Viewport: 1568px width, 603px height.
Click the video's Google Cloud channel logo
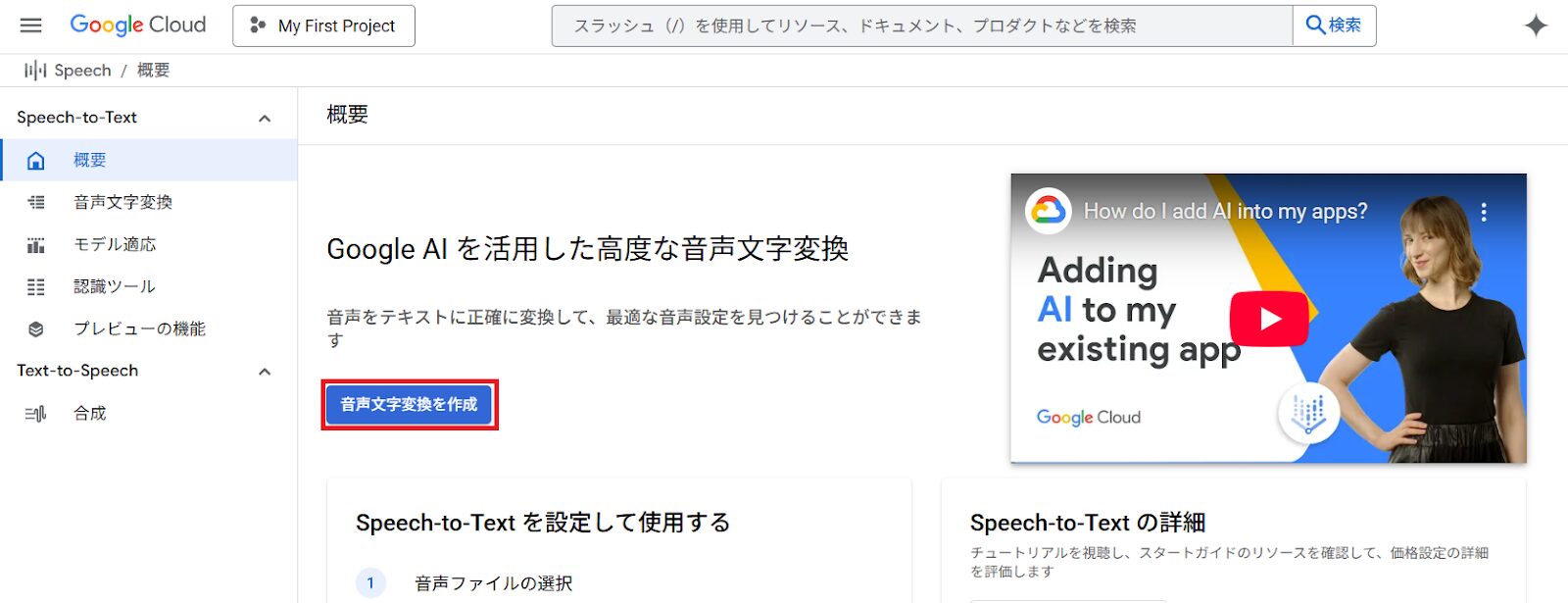(x=1048, y=211)
